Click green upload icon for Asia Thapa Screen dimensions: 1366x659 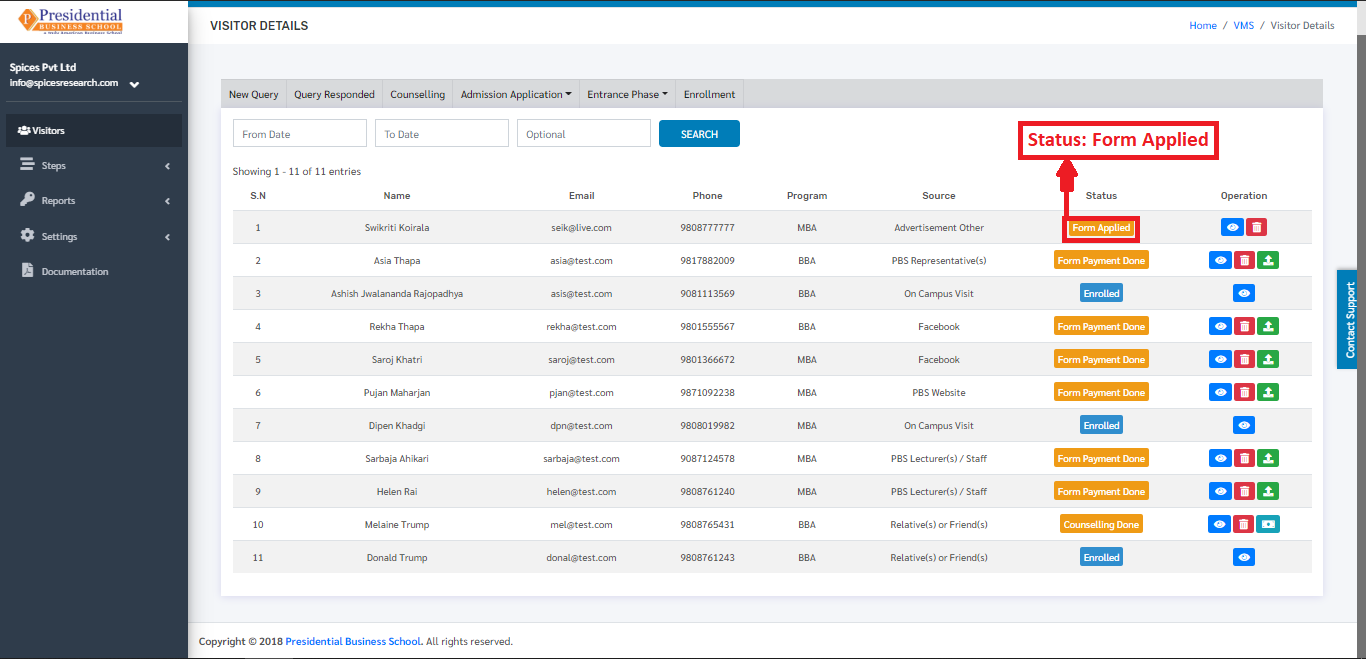1268,260
